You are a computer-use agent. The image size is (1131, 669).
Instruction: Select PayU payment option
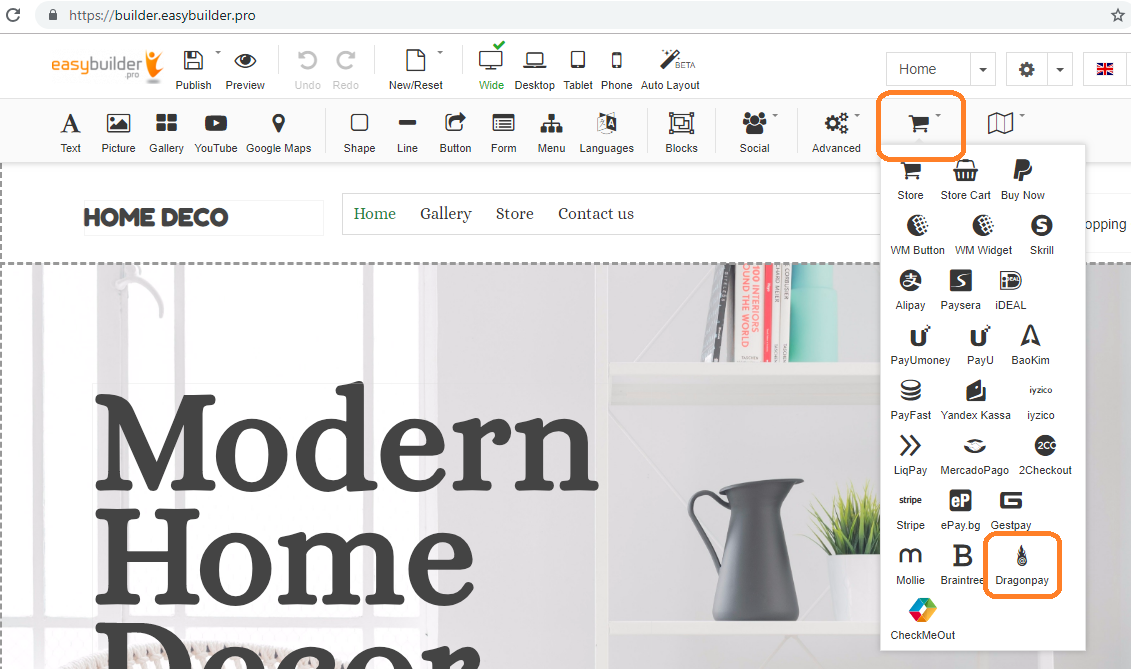(x=980, y=345)
